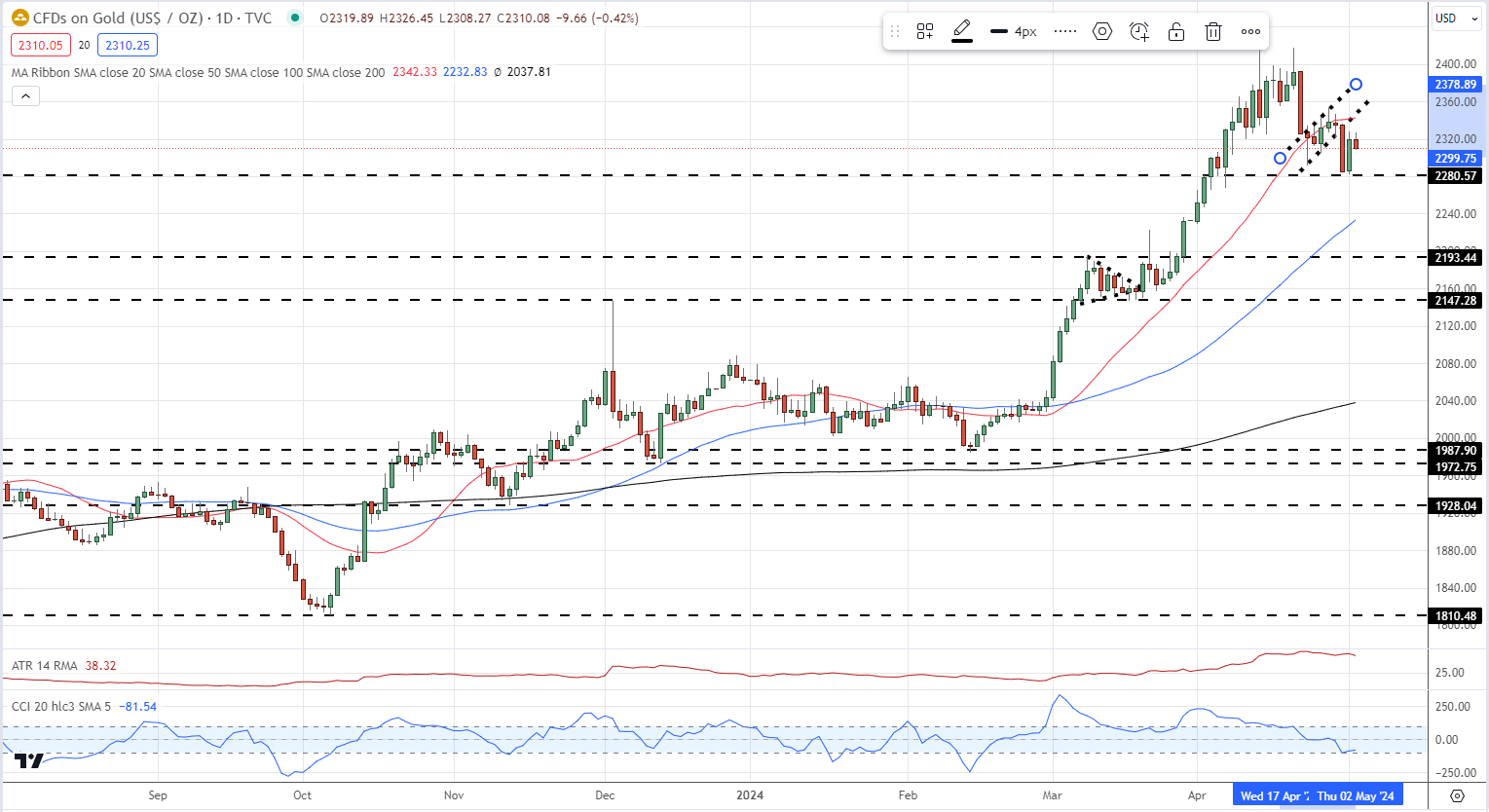Click the blue buy price 2310.25 button
This screenshot has height=812, width=1489.
pos(128,45)
